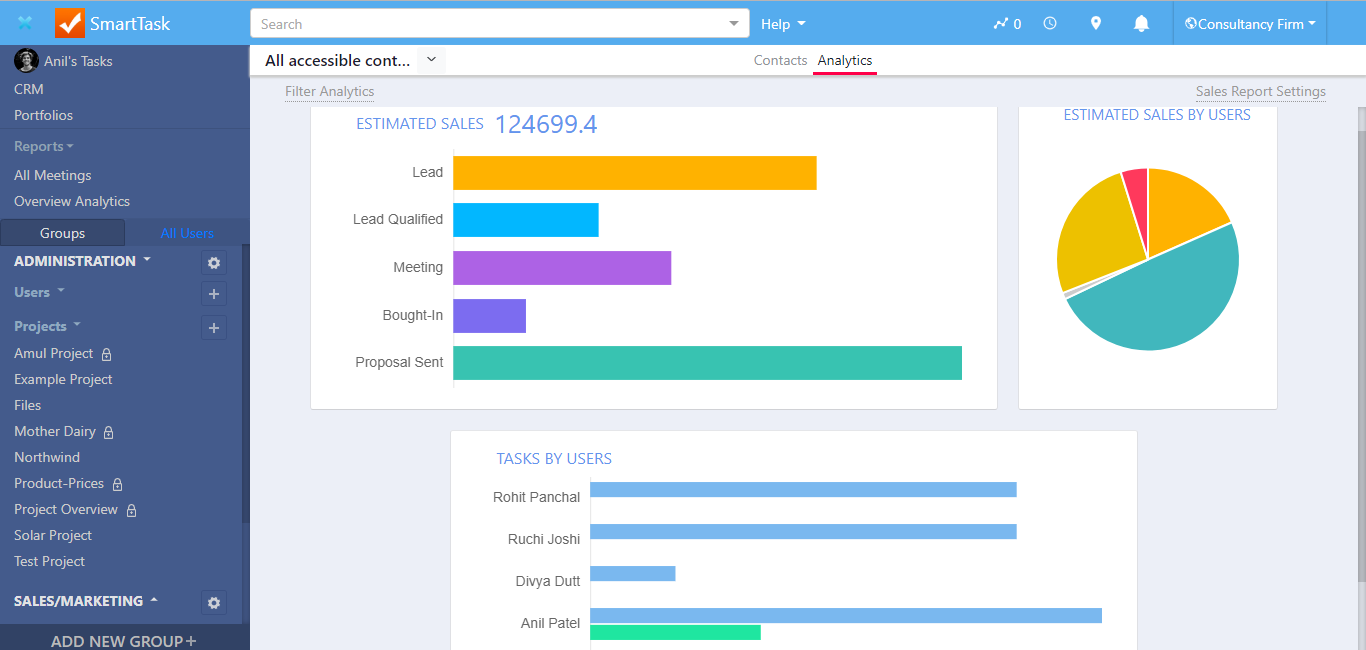This screenshot has height=650, width=1366.
Task: Open Administration group settings gear
Action: click(x=213, y=263)
